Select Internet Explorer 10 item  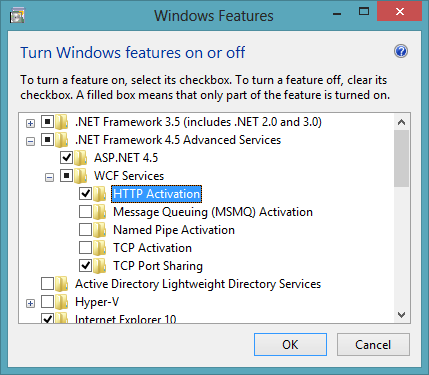pyautogui.click(x=126, y=319)
